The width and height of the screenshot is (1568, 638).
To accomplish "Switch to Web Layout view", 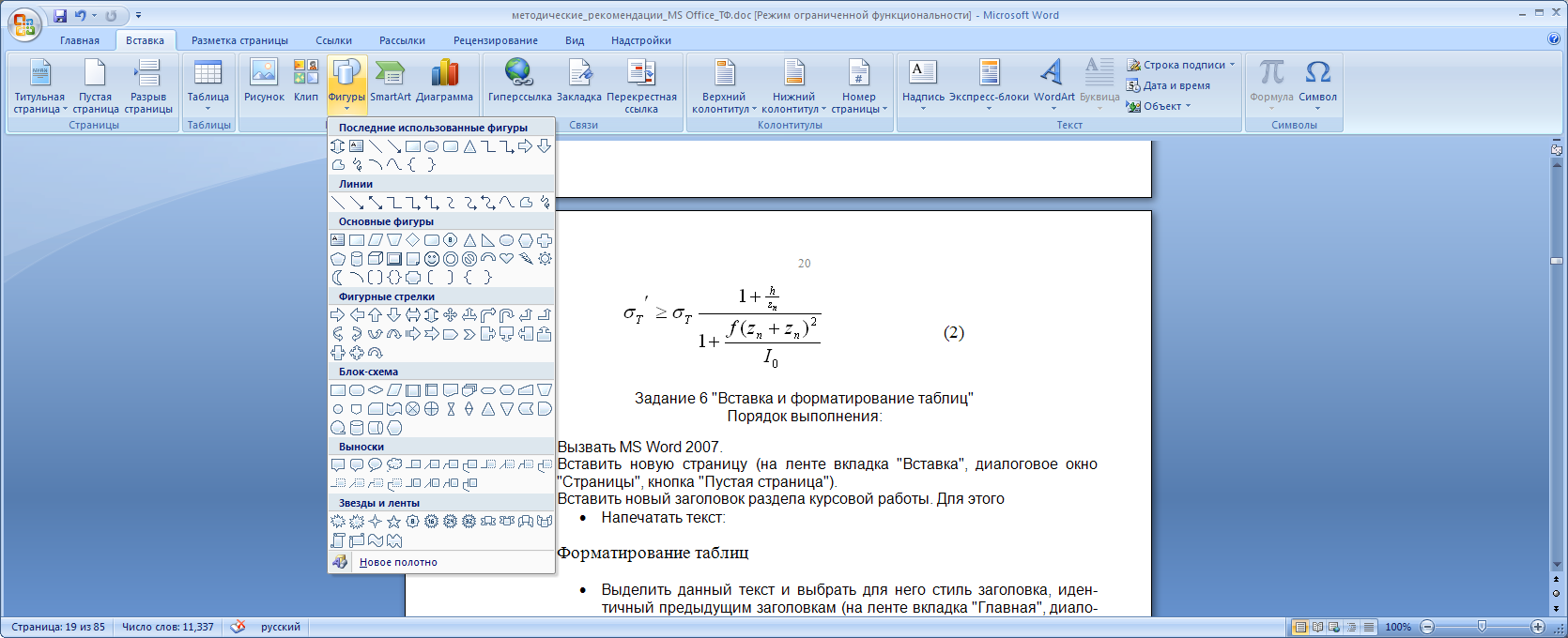I will tap(1334, 627).
